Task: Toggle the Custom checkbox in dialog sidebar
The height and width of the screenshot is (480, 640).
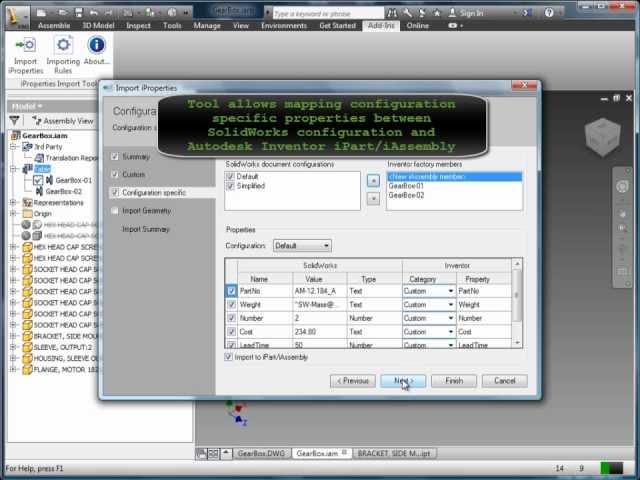Action: 115,174
